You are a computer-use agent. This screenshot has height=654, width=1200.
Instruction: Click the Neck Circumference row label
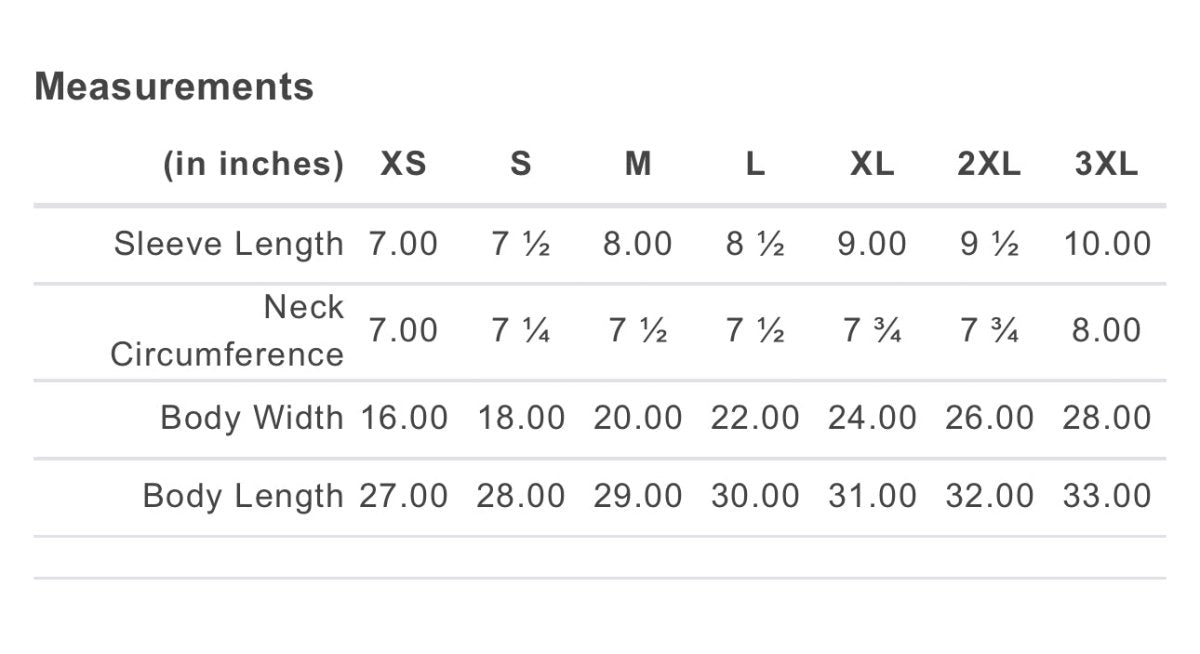(227, 330)
